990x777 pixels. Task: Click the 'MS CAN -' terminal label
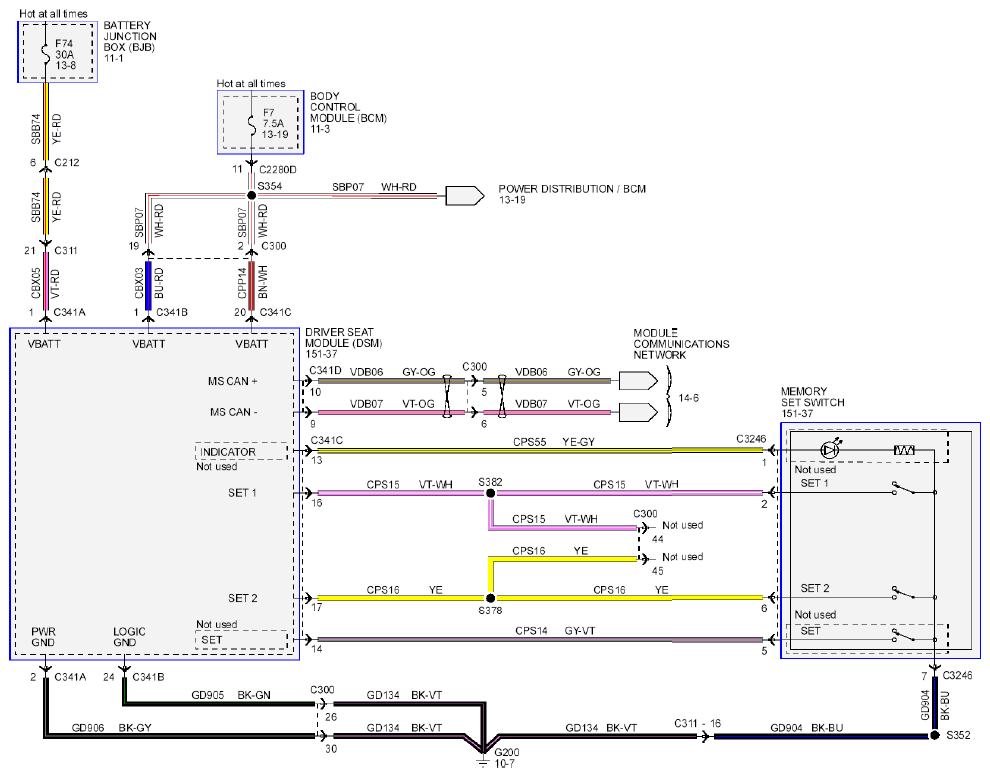click(234, 412)
